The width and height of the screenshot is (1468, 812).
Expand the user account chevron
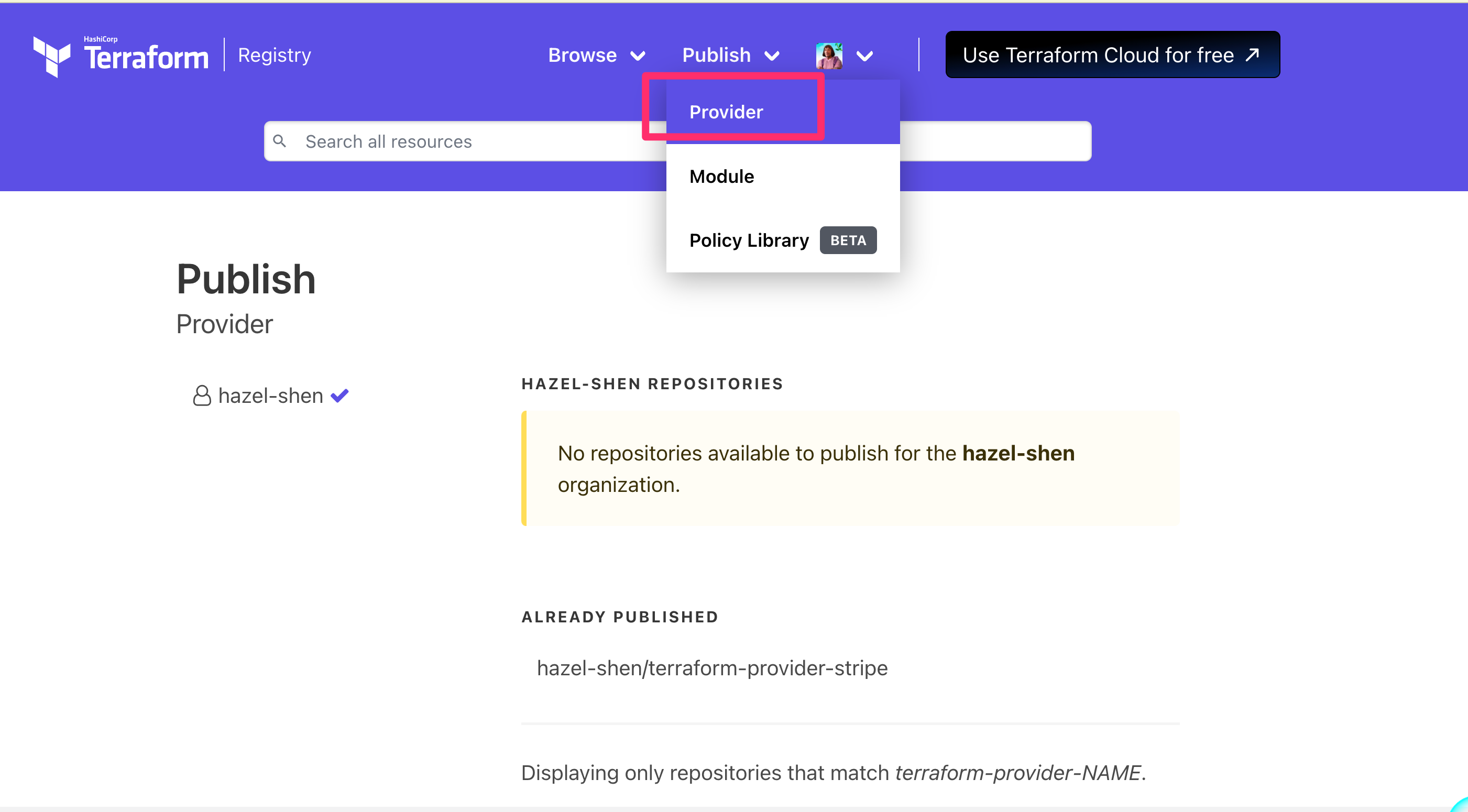(864, 56)
